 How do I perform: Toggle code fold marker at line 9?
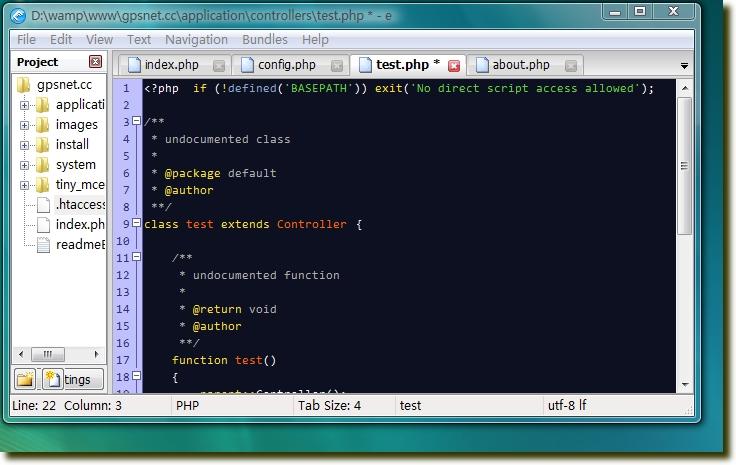pos(137,224)
